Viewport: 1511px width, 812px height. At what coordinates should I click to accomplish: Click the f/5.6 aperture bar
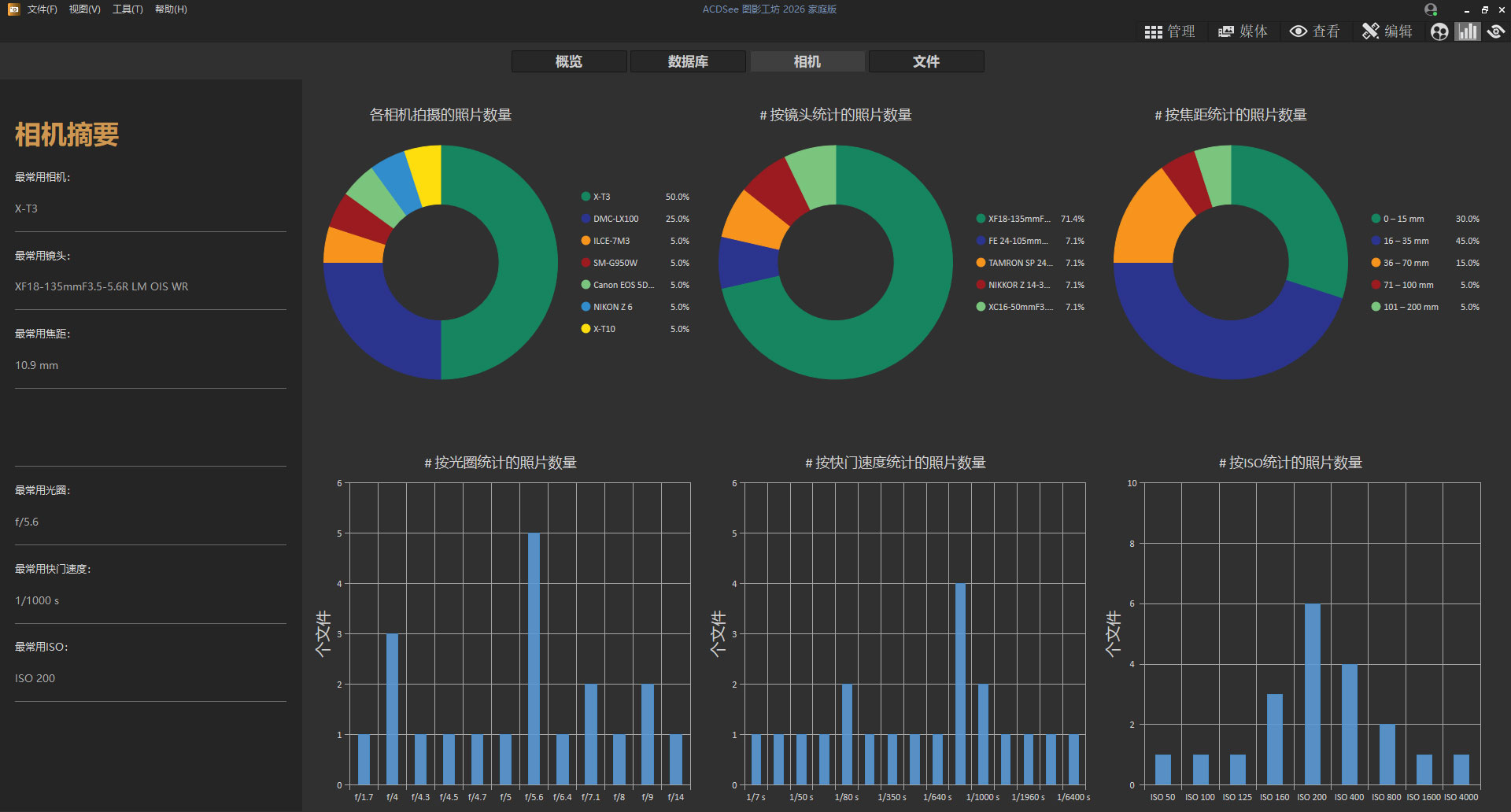534,658
